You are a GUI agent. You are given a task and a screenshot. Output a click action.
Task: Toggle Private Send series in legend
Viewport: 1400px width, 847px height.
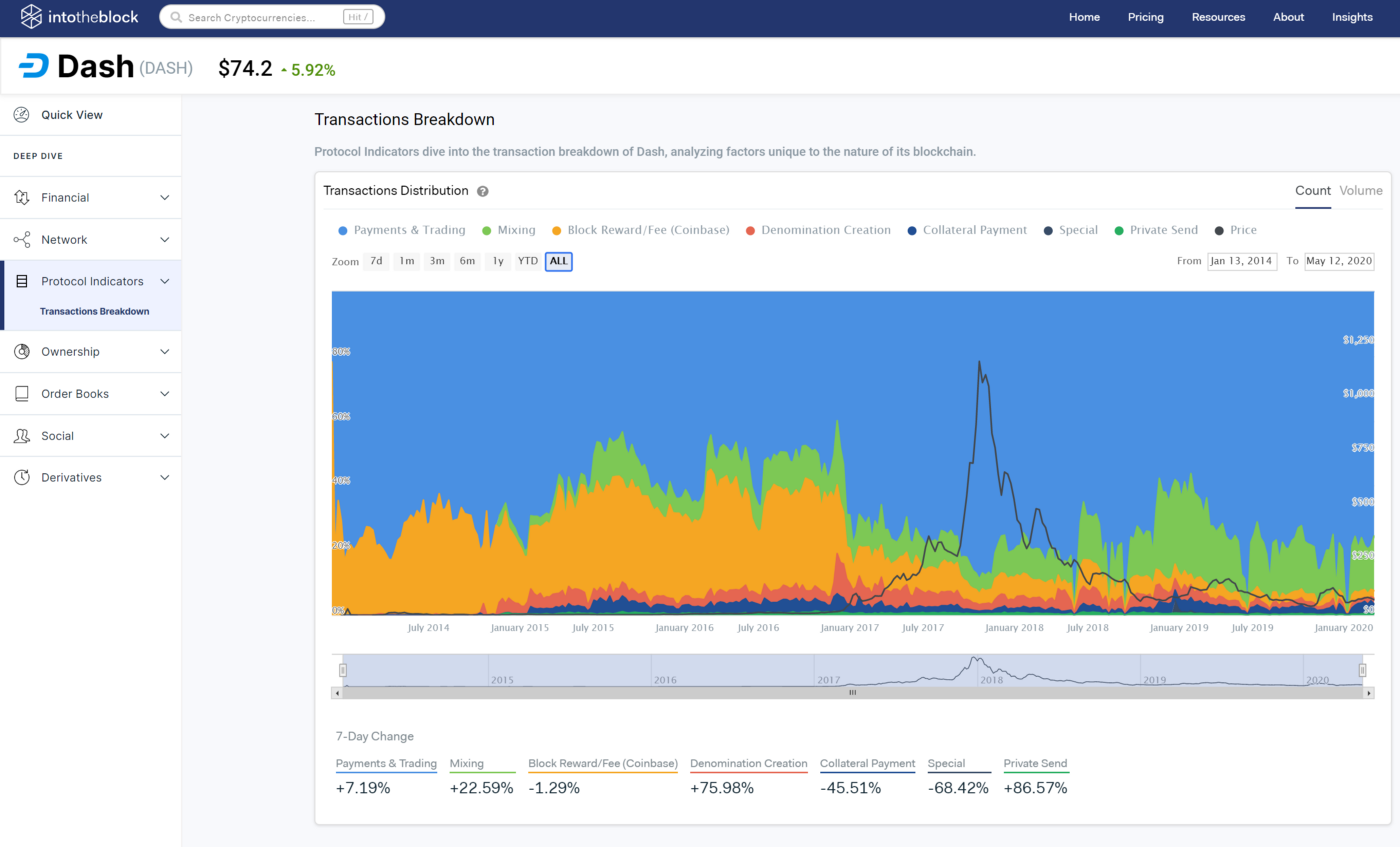1155,230
